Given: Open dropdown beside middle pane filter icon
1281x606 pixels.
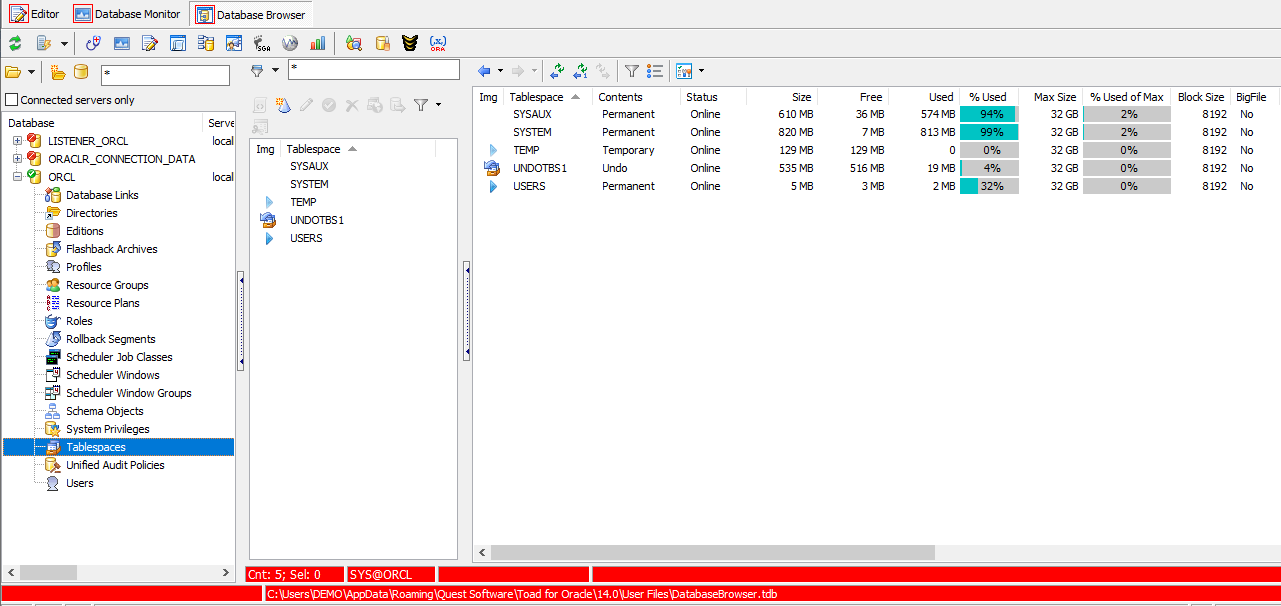Looking at the screenshot, I should click(438, 104).
